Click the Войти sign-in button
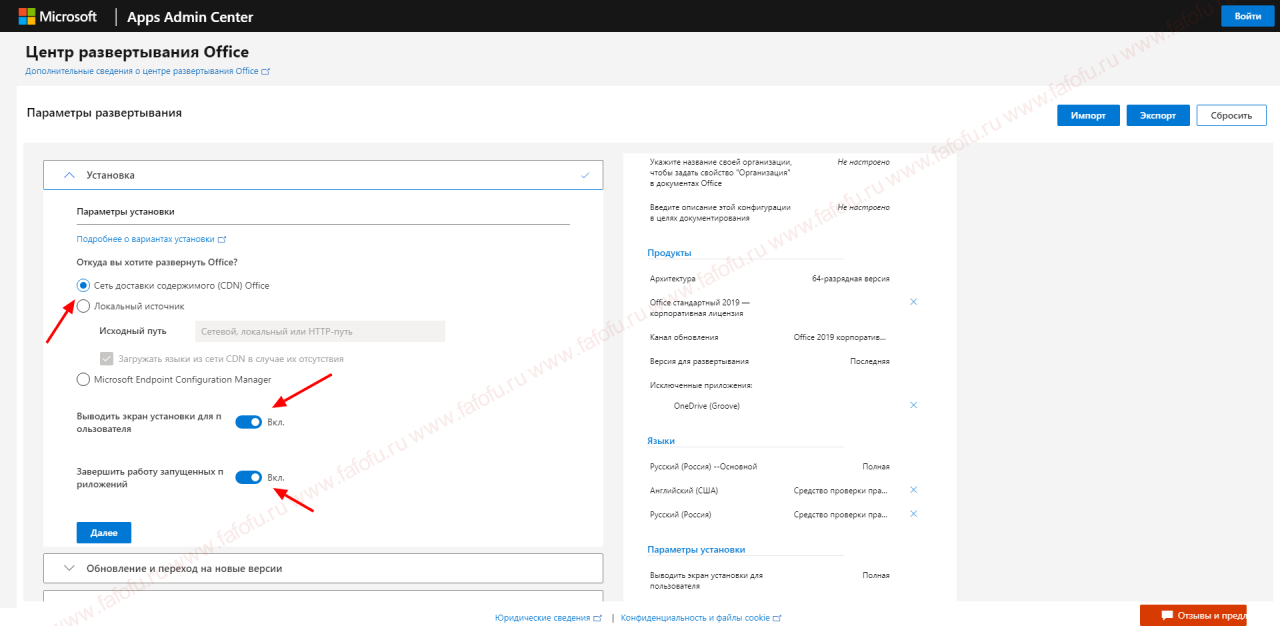 point(1248,16)
